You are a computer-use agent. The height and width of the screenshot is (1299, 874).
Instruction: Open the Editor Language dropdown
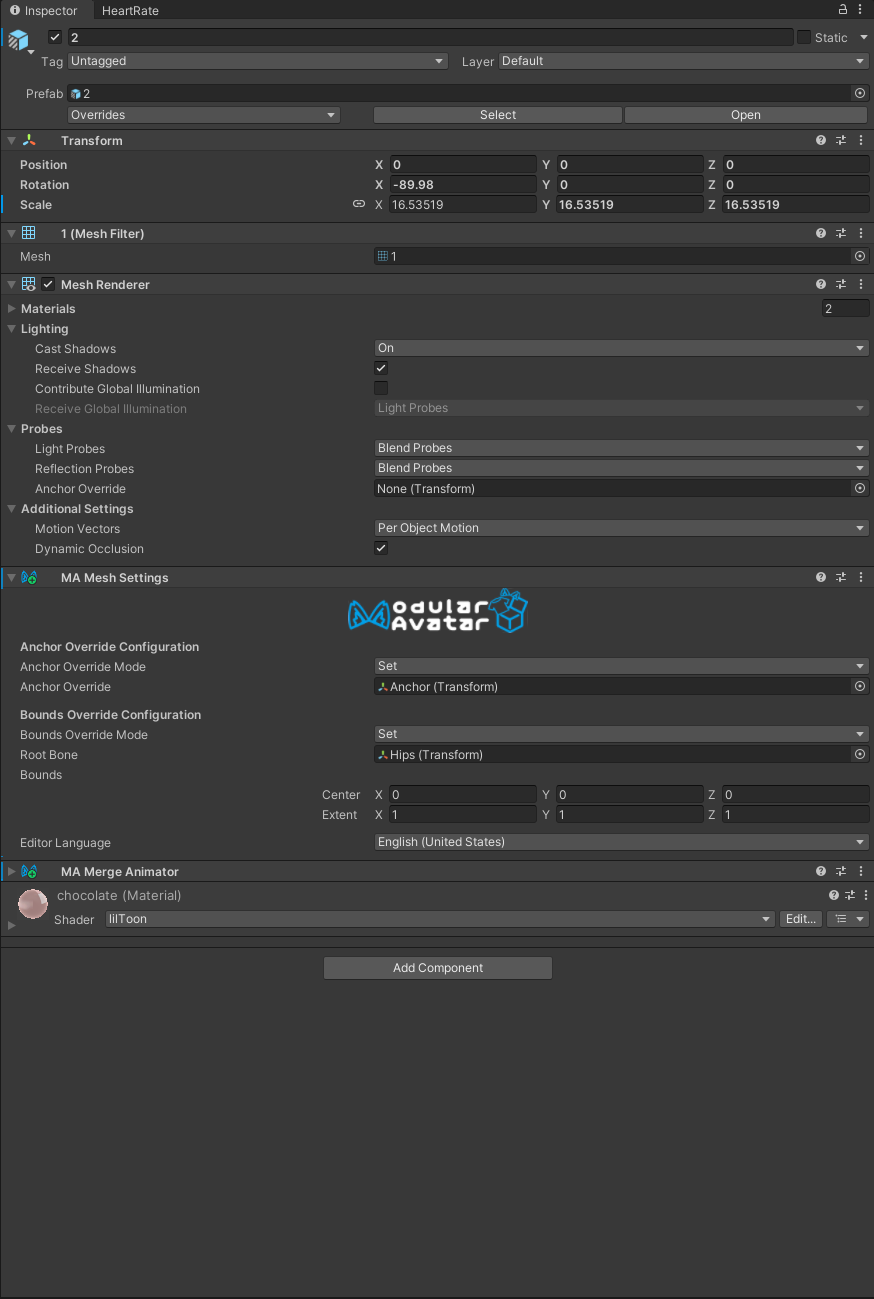(x=620, y=842)
